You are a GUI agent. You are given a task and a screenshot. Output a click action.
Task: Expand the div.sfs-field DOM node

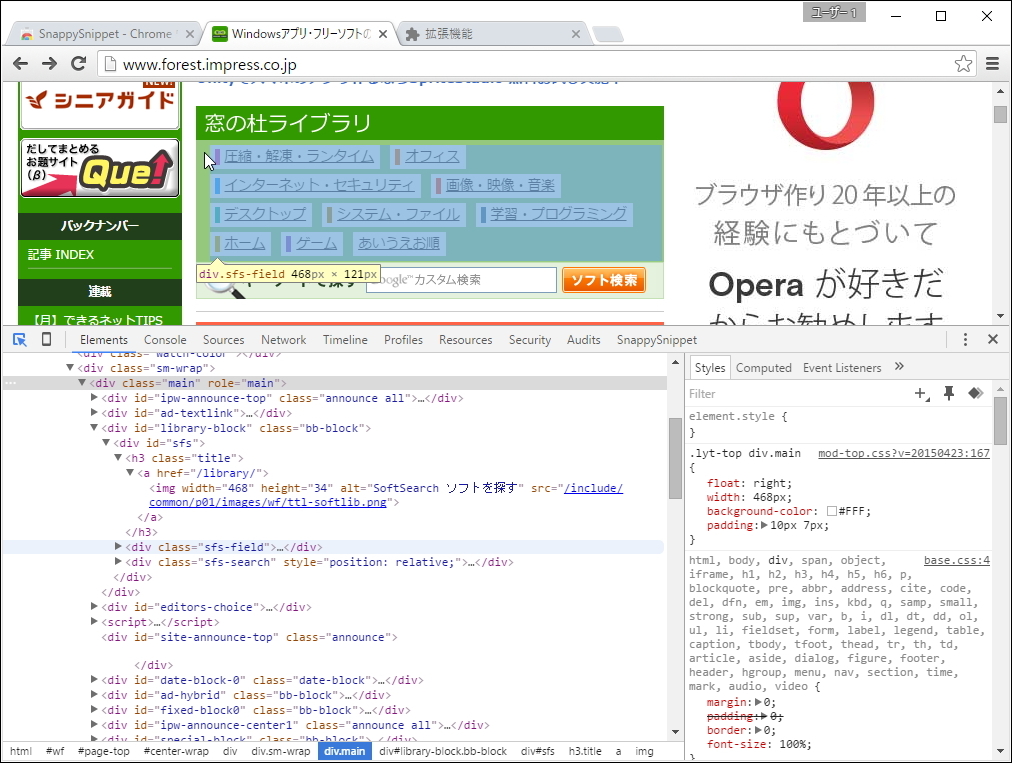coord(120,547)
